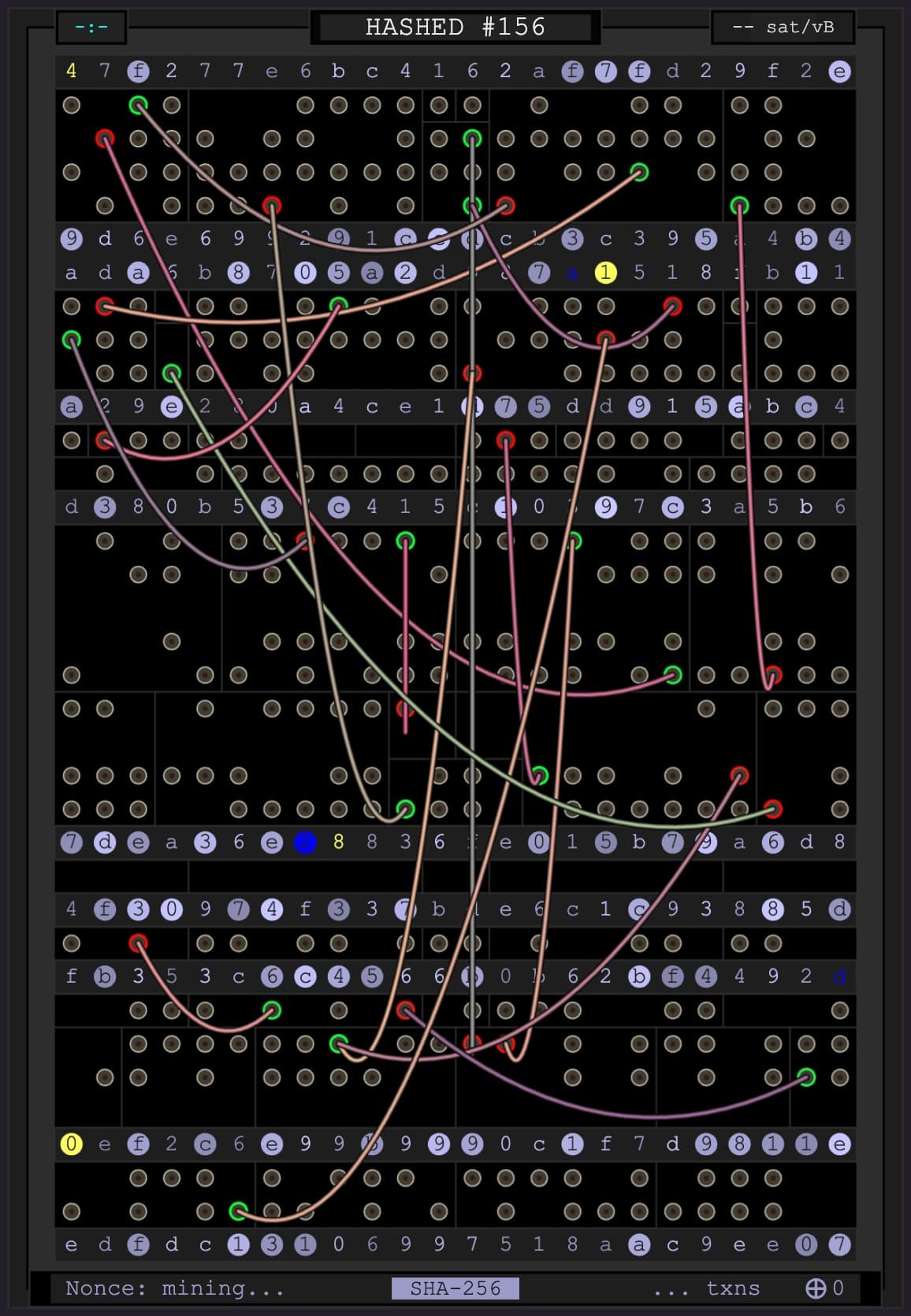Toggle the red jack in the top panel's second row
911x1316 pixels.
coord(105,139)
